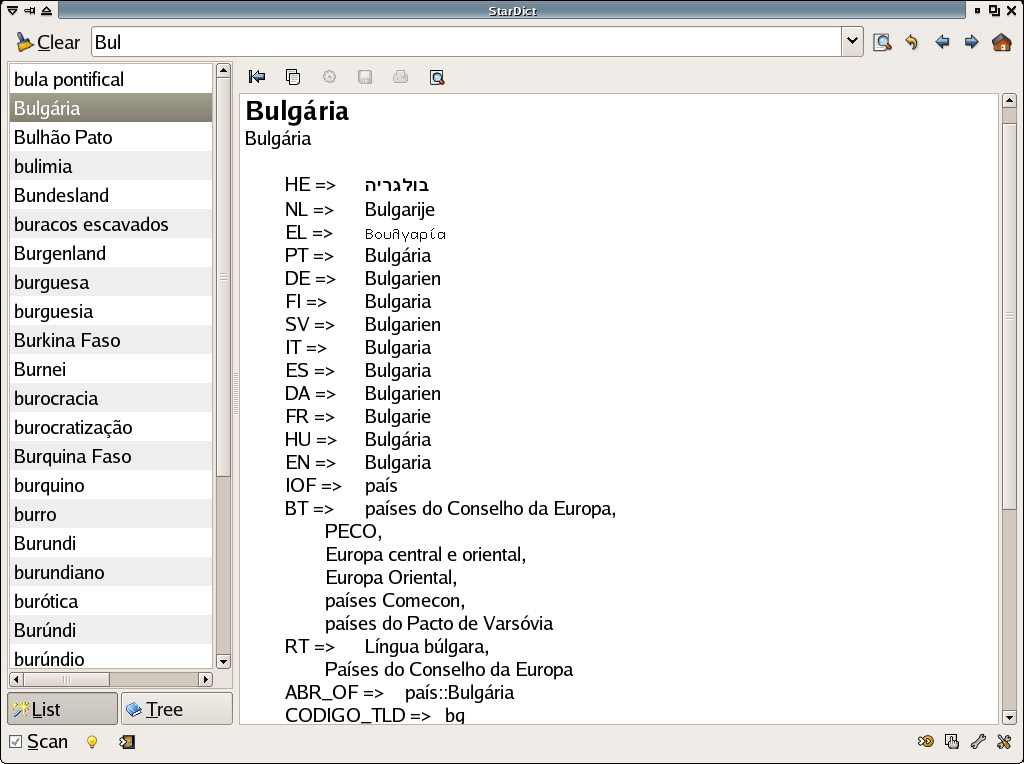
Task: Open the StarDict home page icon
Action: click(x=1001, y=42)
